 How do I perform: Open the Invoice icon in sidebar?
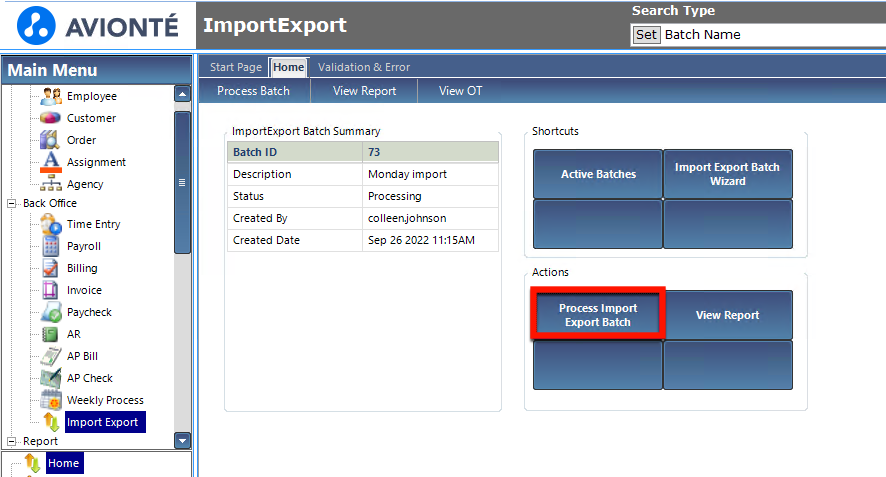[x=51, y=290]
